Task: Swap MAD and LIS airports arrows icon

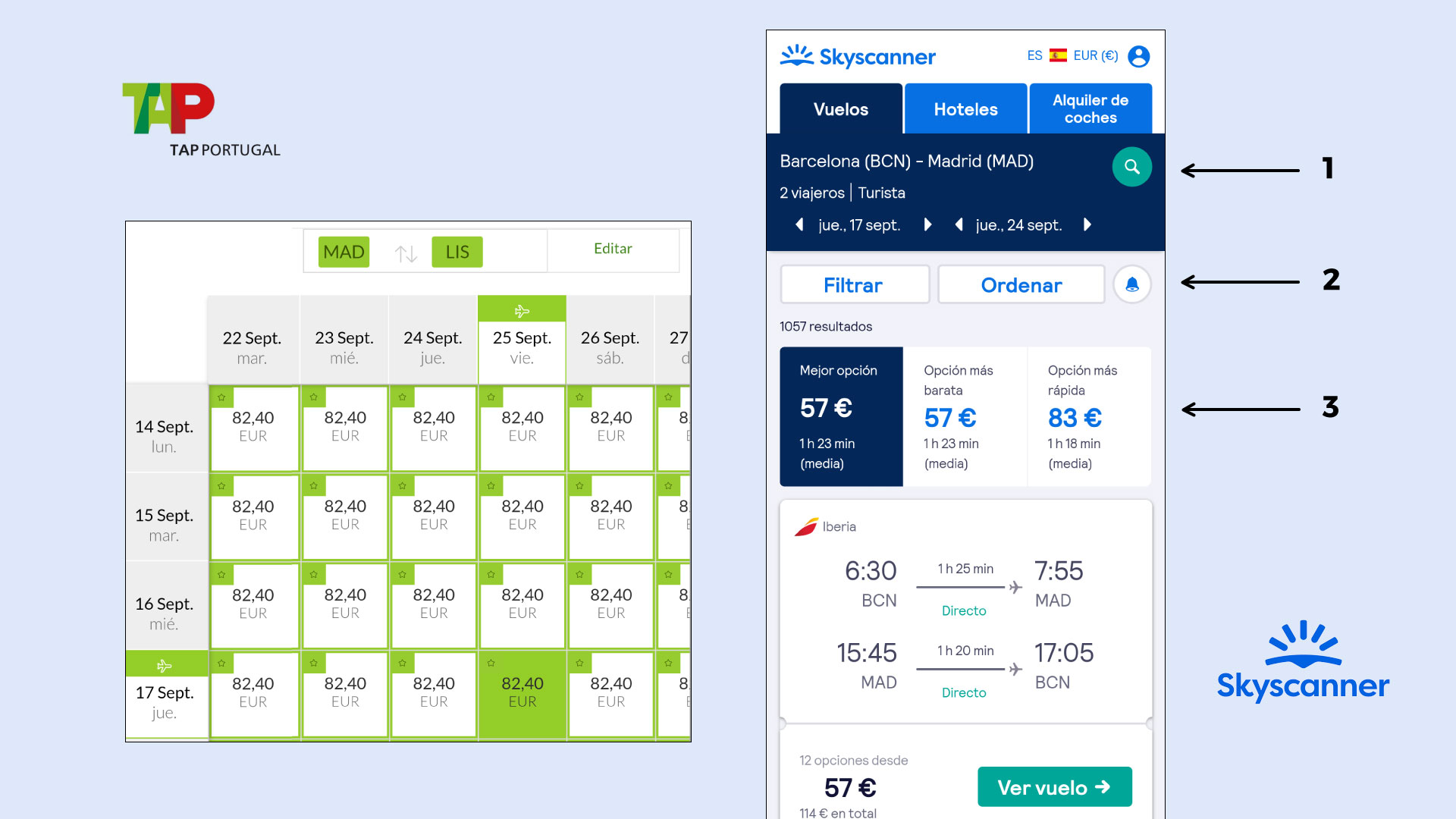Action: coord(406,253)
